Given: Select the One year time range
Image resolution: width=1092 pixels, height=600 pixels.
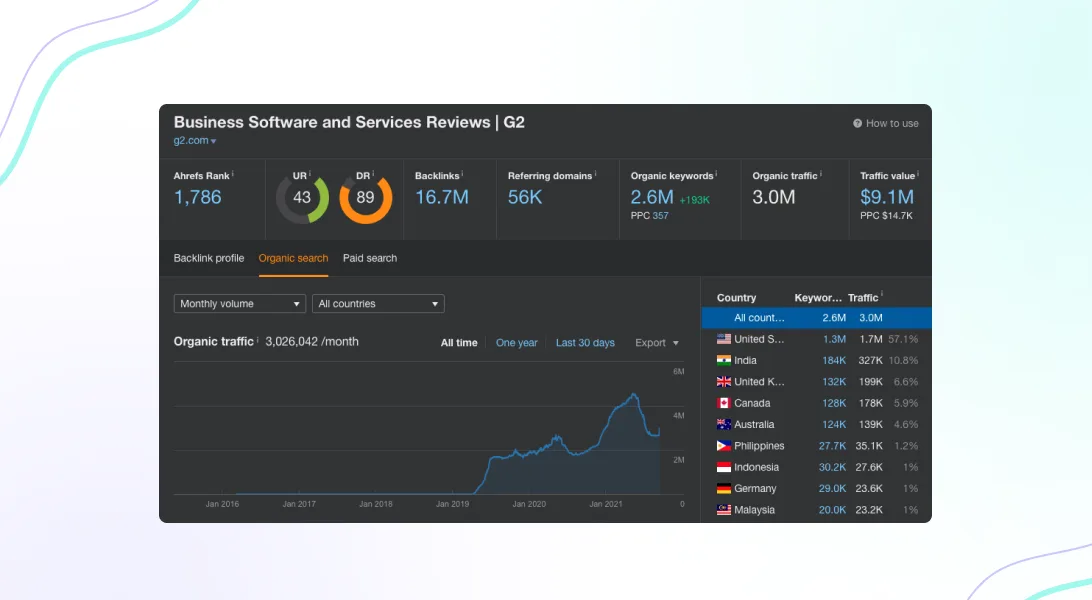Looking at the screenshot, I should tap(517, 342).
